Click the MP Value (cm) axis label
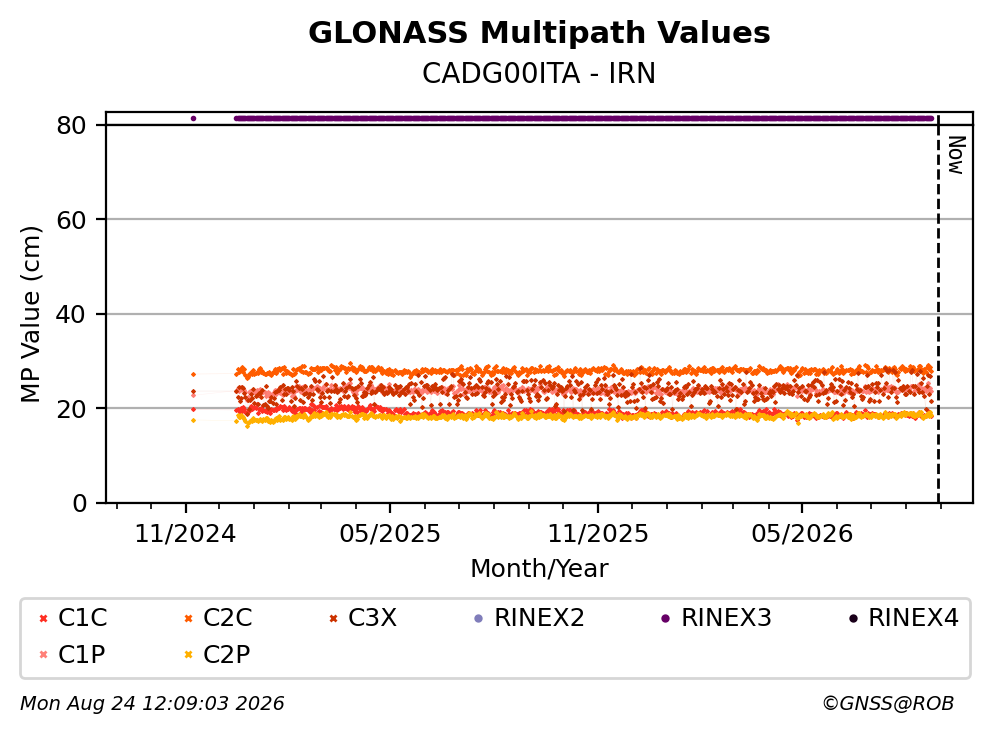The height and width of the screenshot is (734, 993). (x=30, y=314)
